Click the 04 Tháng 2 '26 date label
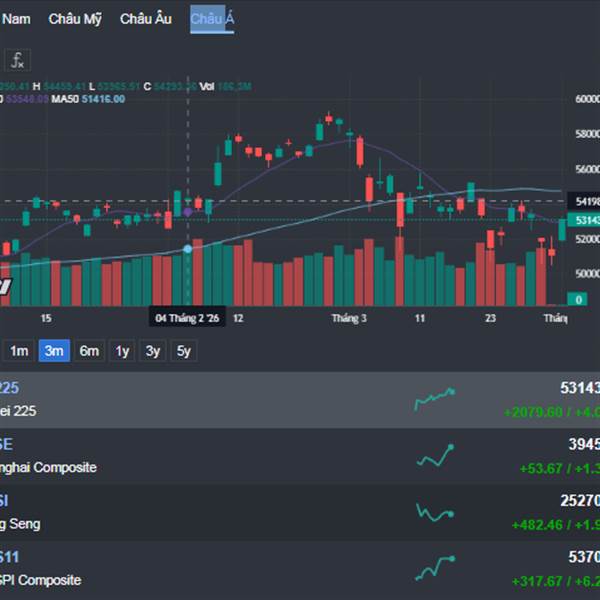This screenshot has width=600, height=600. pyautogui.click(x=187, y=318)
